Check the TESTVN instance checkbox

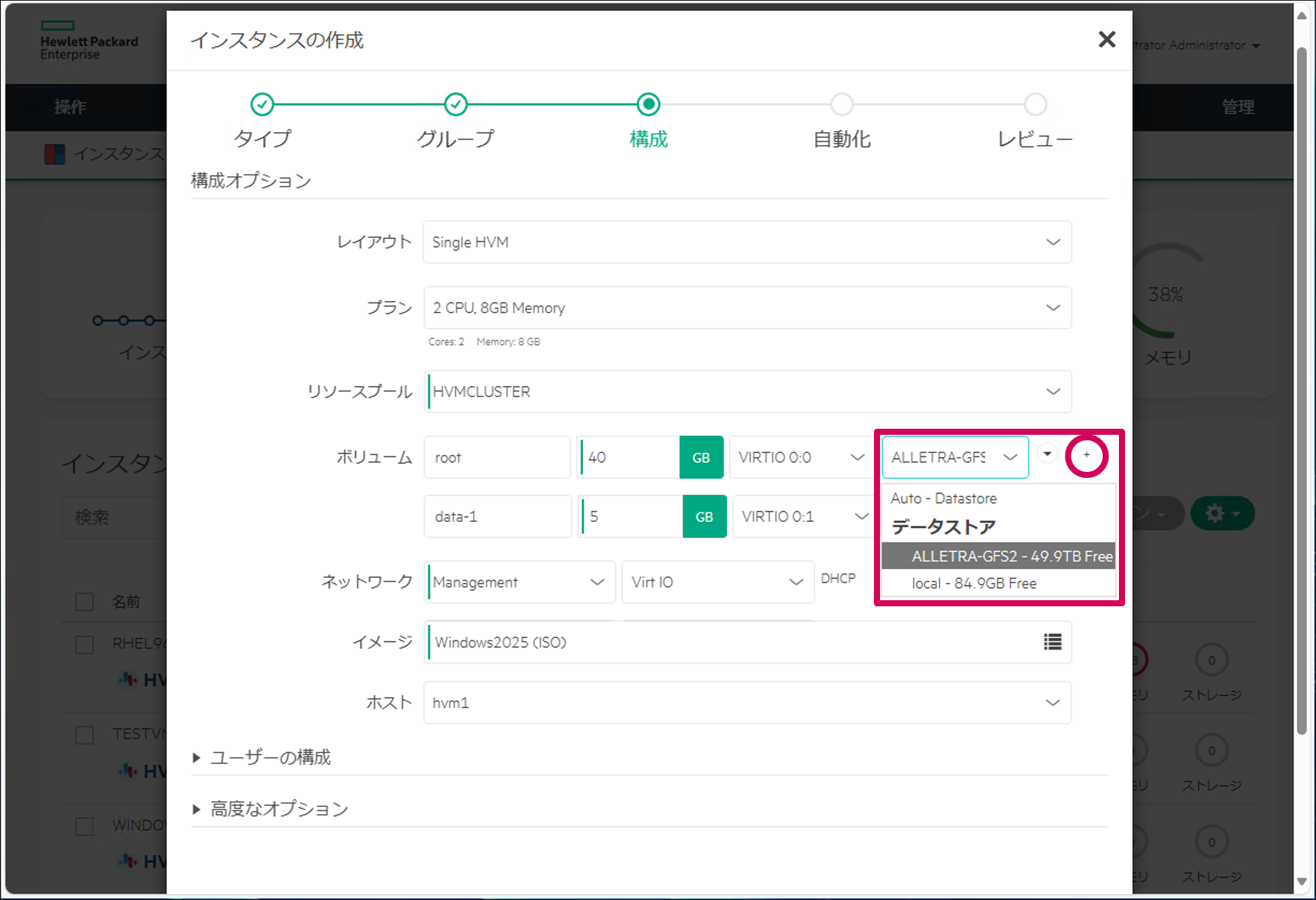tap(84, 735)
